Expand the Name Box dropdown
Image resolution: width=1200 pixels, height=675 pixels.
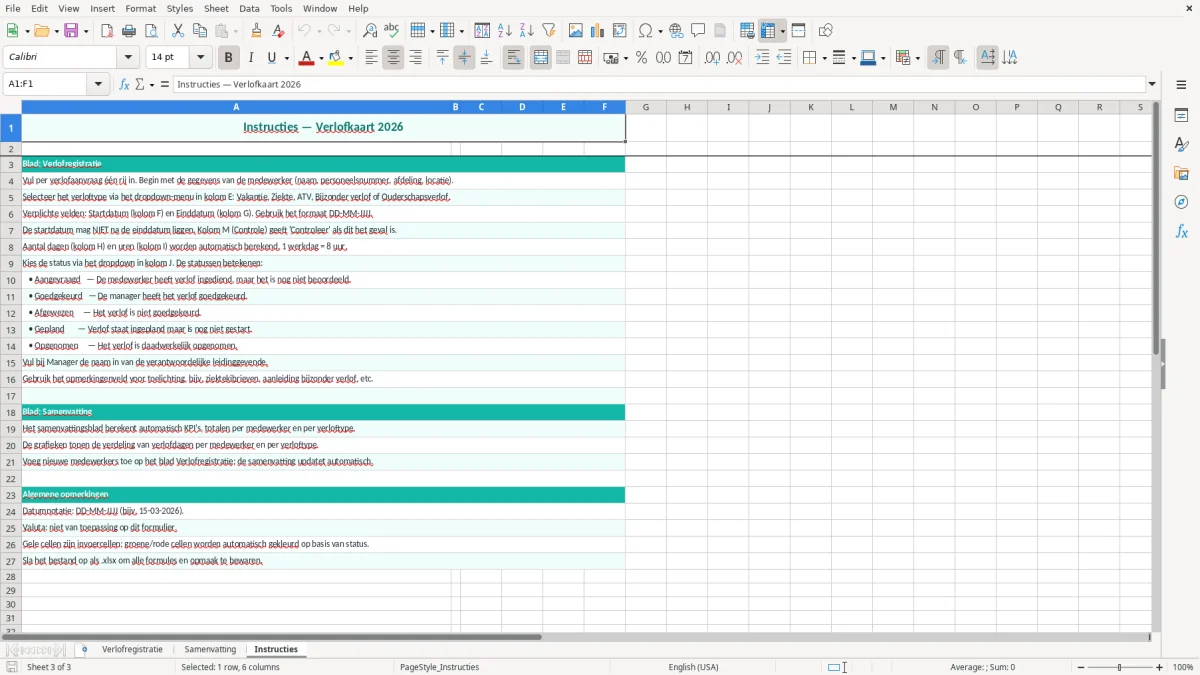[x=99, y=84]
